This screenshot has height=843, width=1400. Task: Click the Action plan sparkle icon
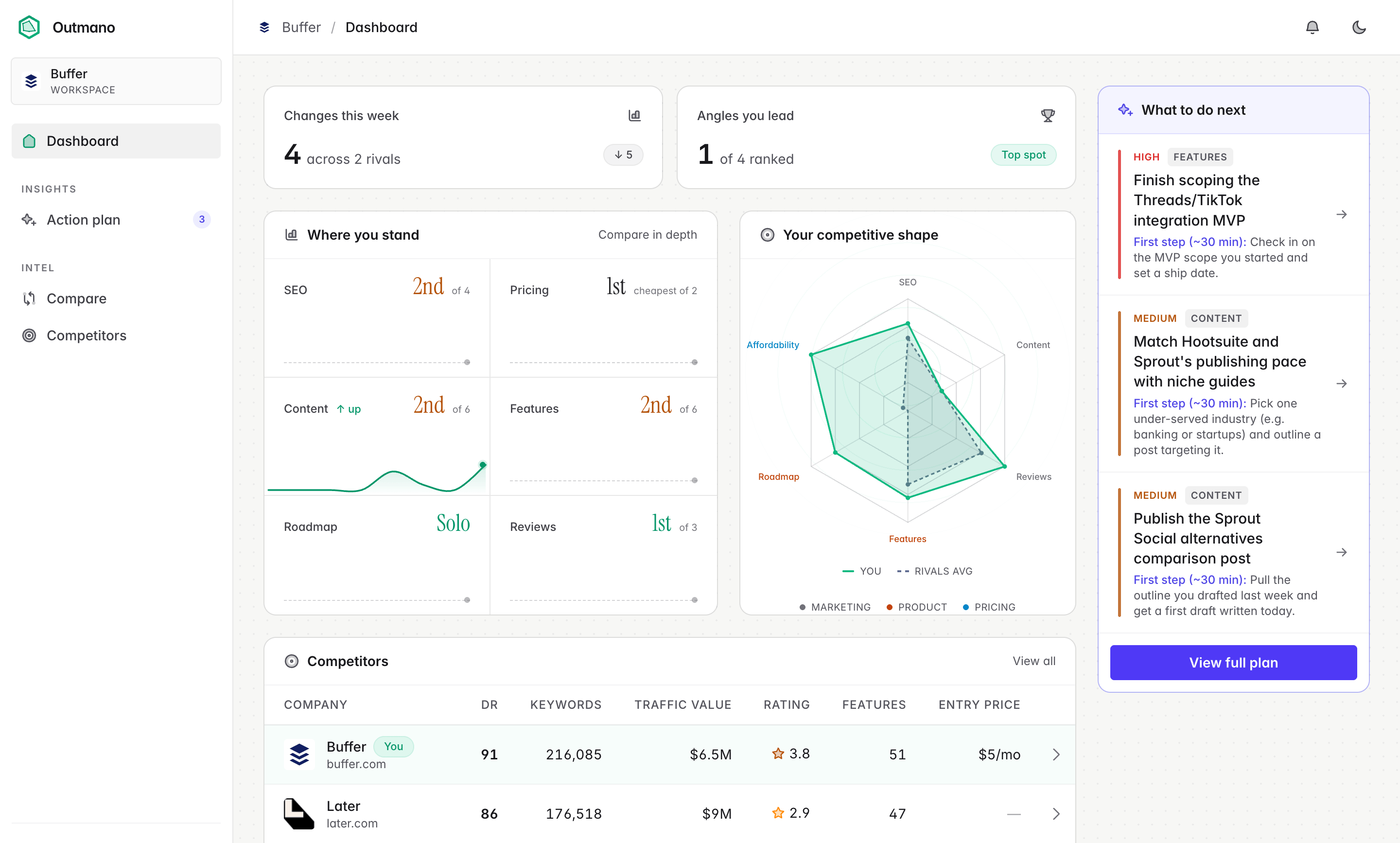pos(29,220)
